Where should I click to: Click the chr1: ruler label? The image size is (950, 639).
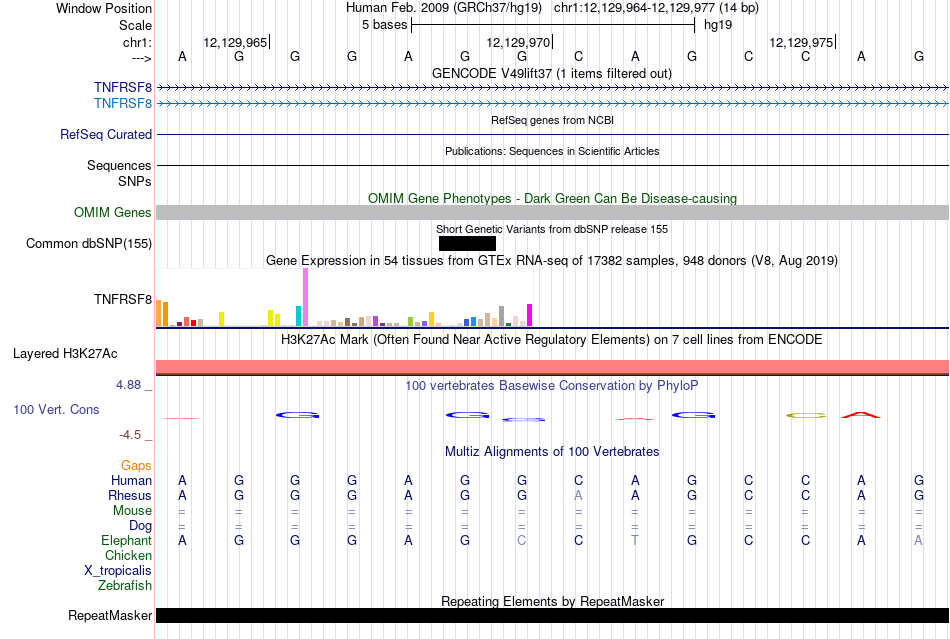point(137,42)
